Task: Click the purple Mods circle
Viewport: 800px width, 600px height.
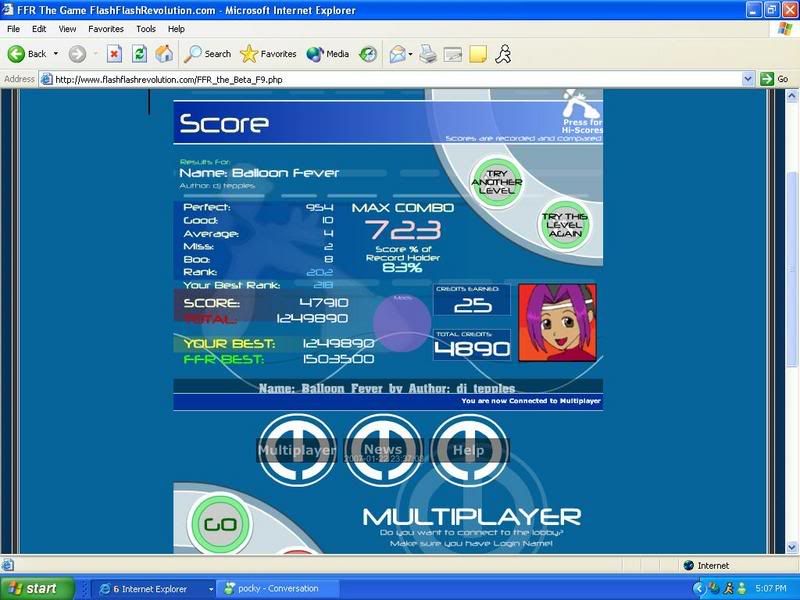Action: tap(402, 322)
